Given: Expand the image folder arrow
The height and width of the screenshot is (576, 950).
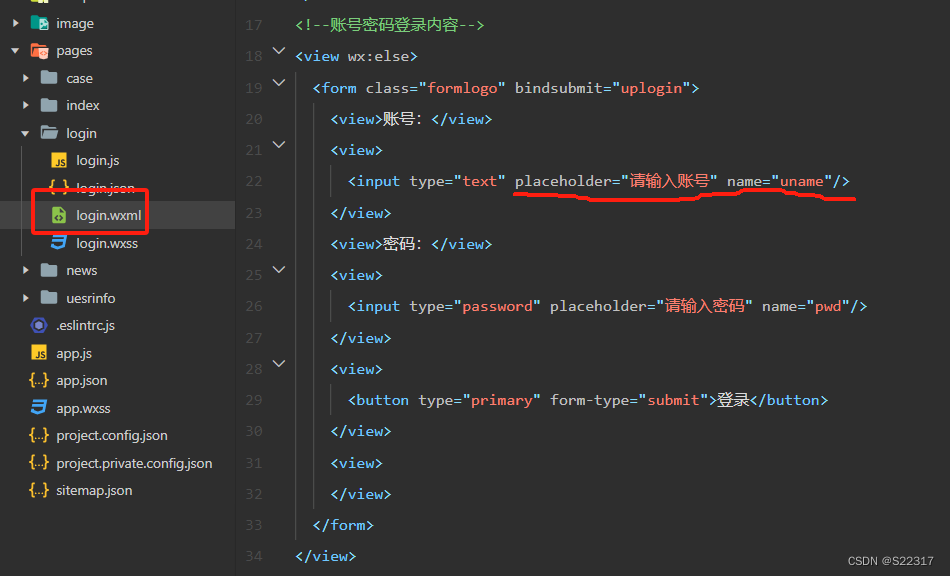Looking at the screenshot, I should pos(16,23).
